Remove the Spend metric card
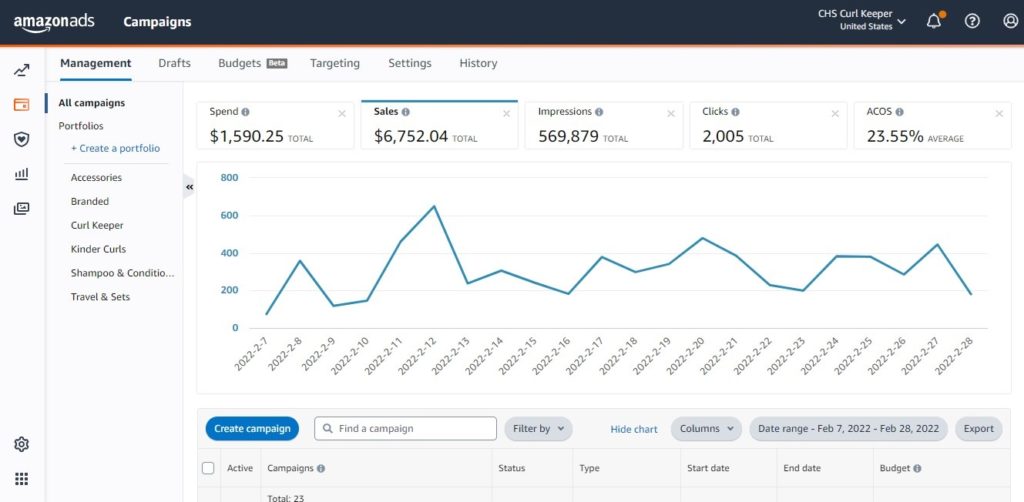The image size is (1024, 502). tap(342, 113)
